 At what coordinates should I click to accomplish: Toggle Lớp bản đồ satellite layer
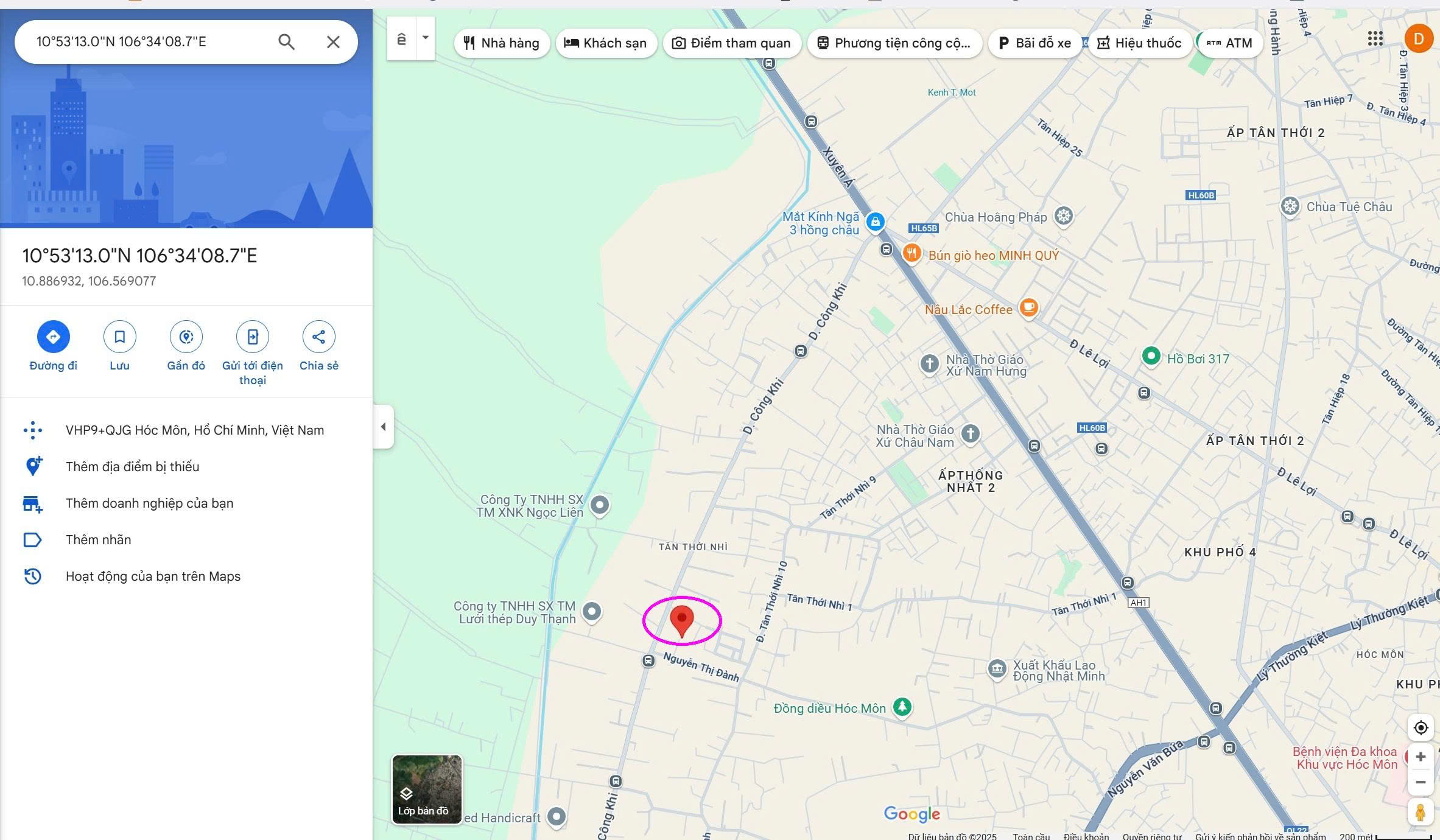(x=427, y=789)
